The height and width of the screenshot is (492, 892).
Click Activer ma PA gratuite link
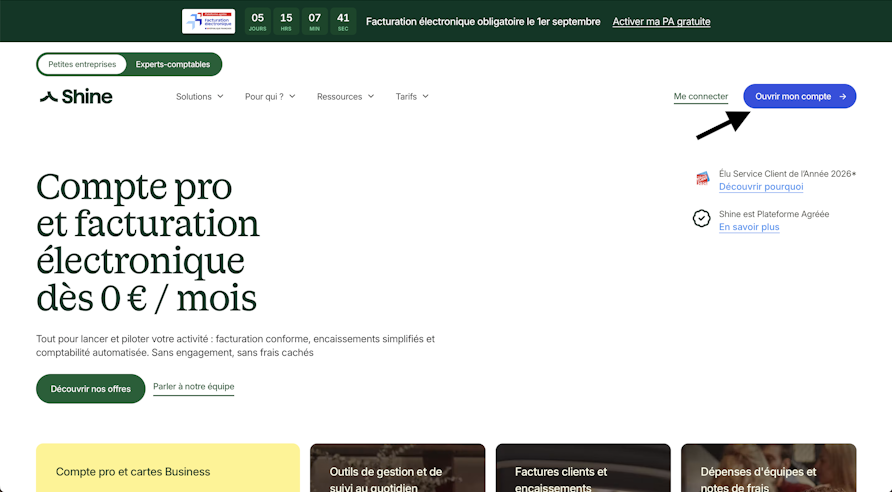(x=661, y=22)
